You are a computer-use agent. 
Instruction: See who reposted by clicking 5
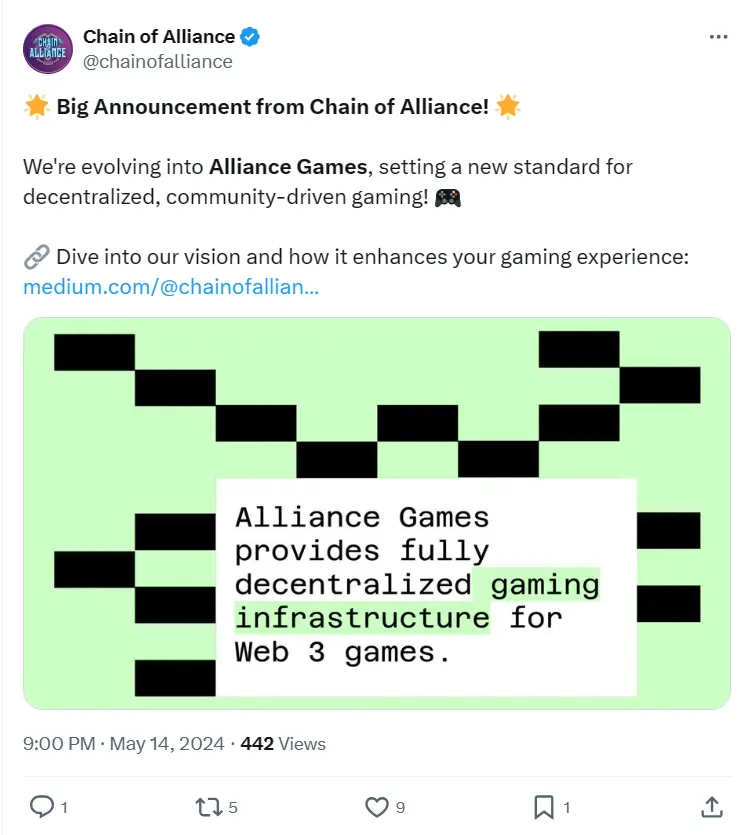[231, 805]
